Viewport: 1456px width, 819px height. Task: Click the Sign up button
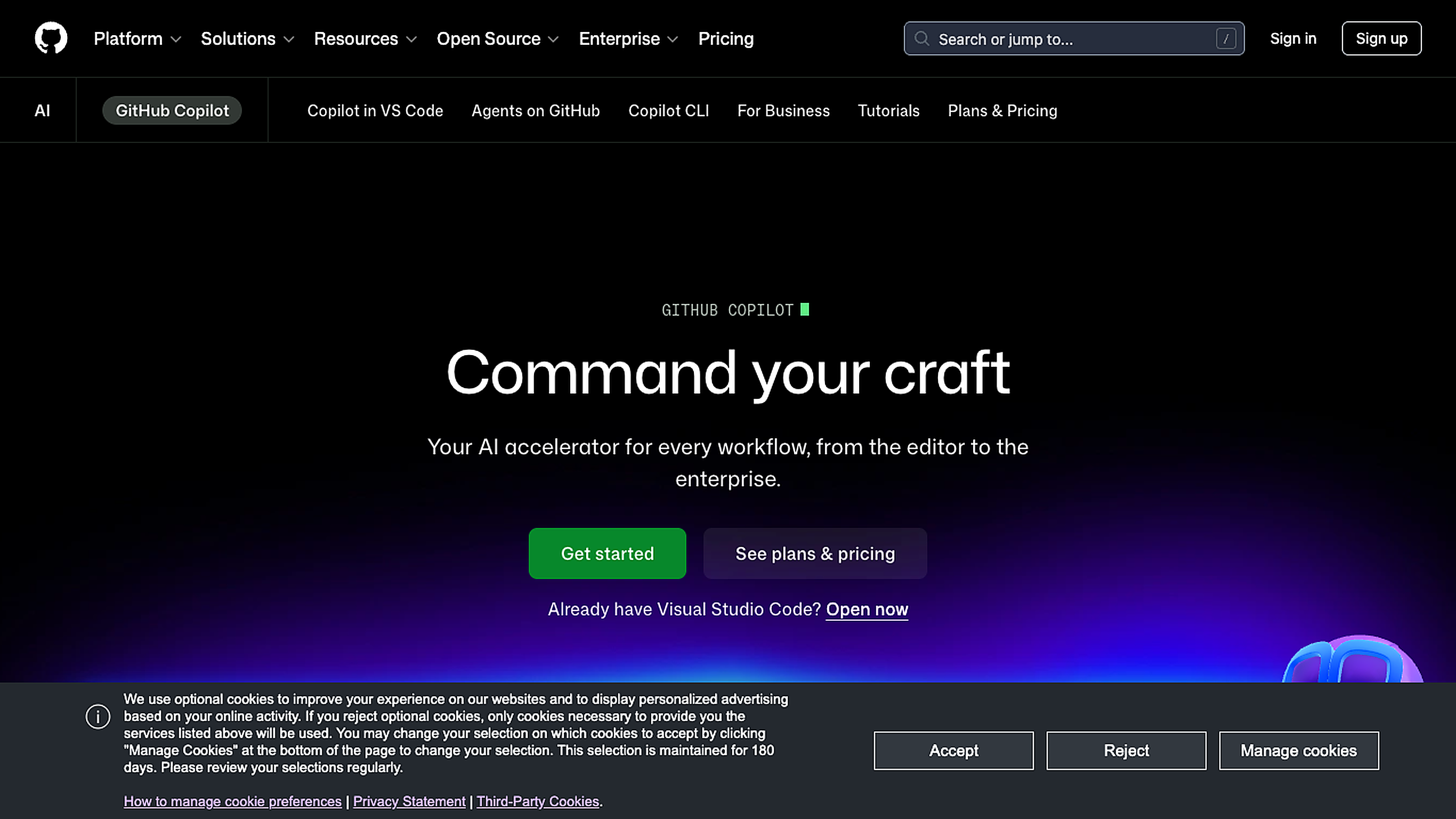pos(1381,38)
